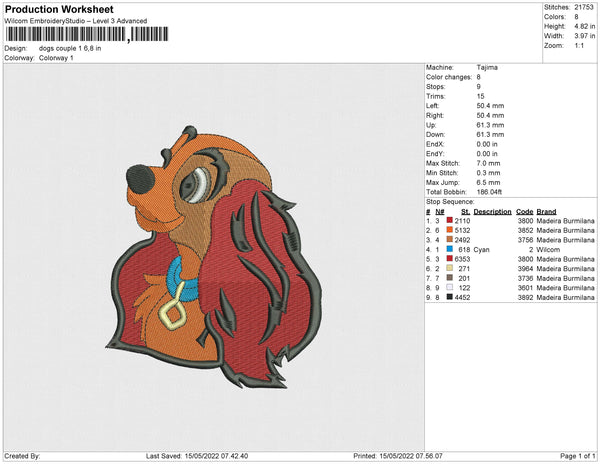Click the Left value 50.4 mm
Image resolution: width=600 pixels, height=464 pixels.
click(x=490, y=106)
